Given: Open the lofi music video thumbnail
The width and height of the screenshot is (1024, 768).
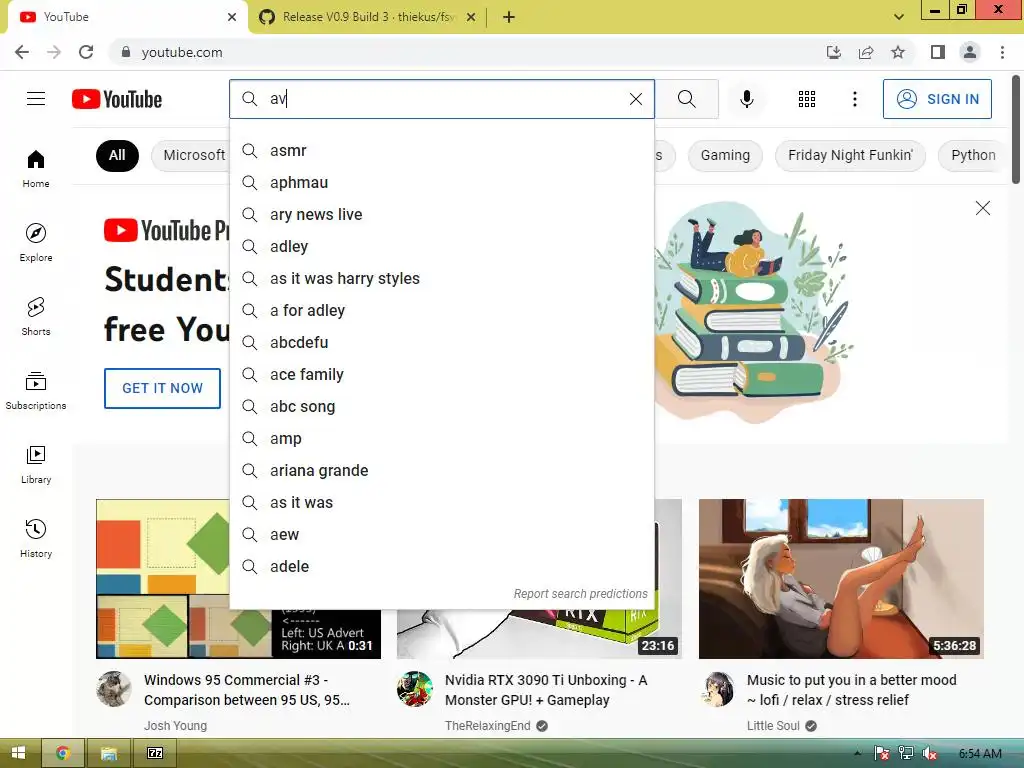Looking at the screenshot, I should tap(841, 579).
